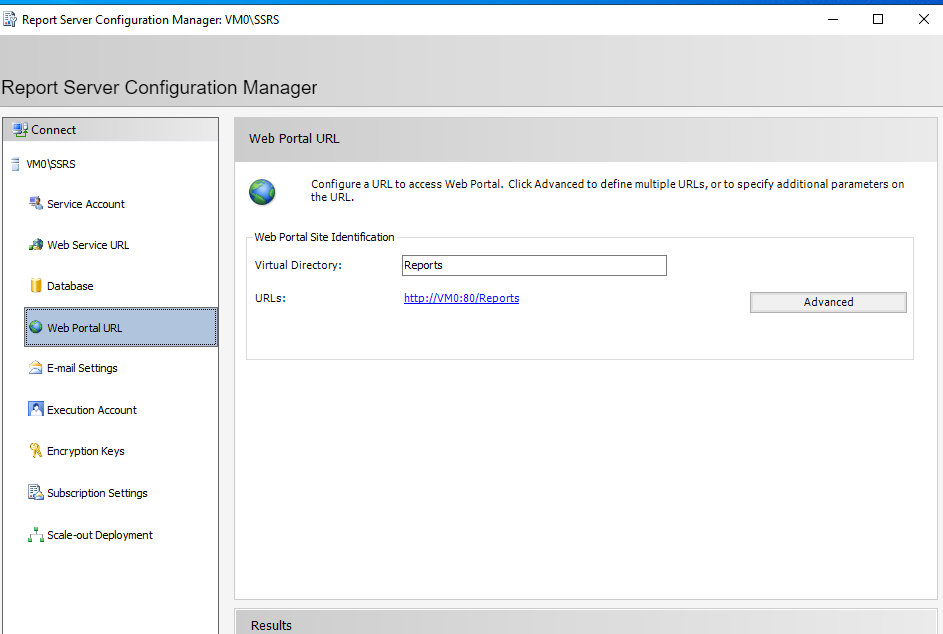Screen dimensions: 943x634
Task: Click the Encryption Keys icon
Action: click(36, 450)
